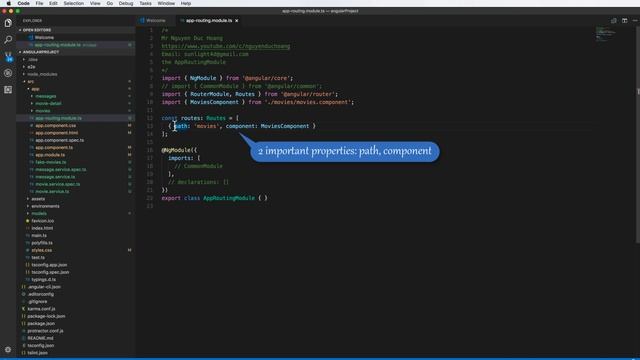Click the Split Editor icon
This screenshot has height=360, width=640.
pyautogui.click(x=624, y=20)
